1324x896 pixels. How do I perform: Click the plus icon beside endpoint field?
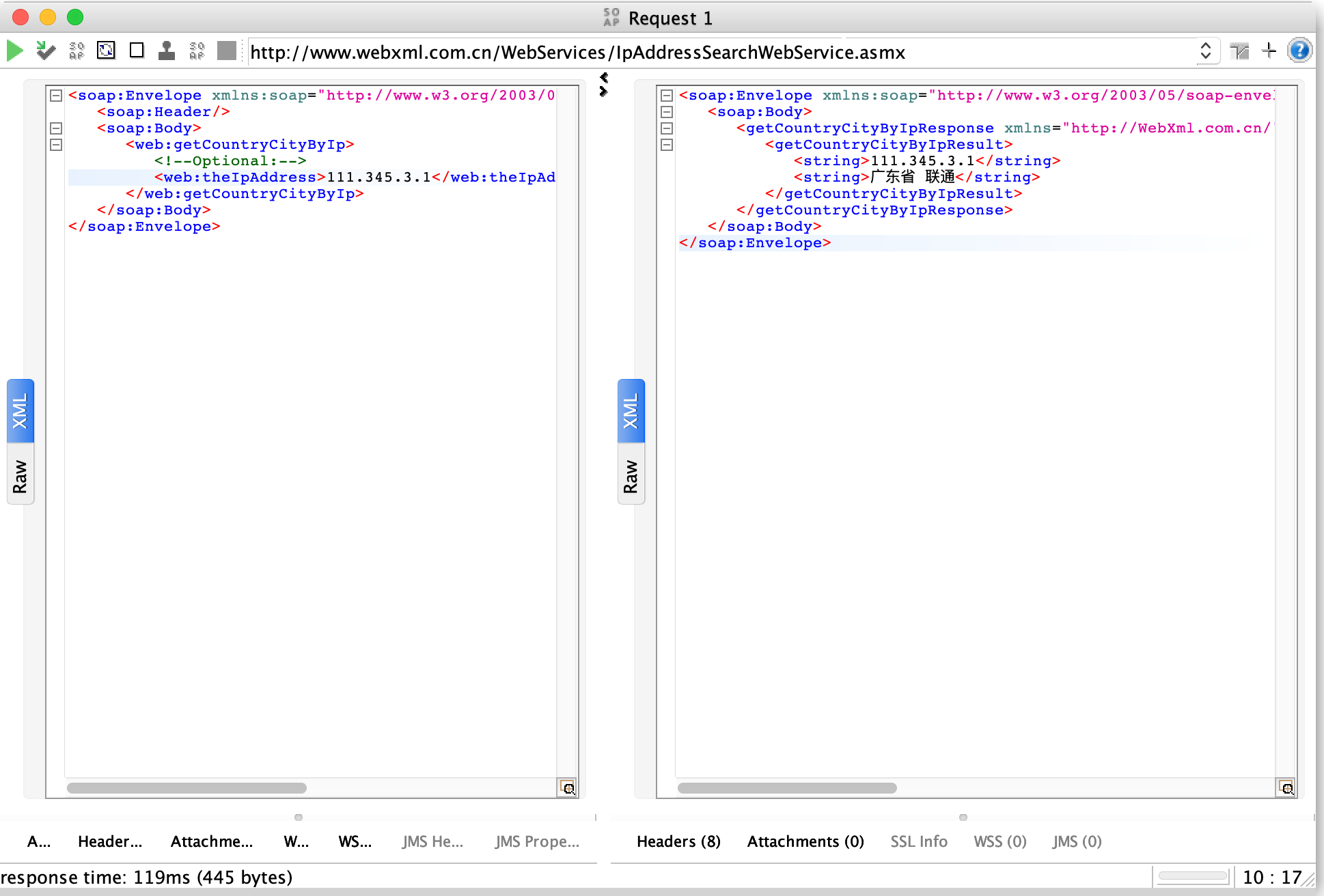click(1269, 51)
